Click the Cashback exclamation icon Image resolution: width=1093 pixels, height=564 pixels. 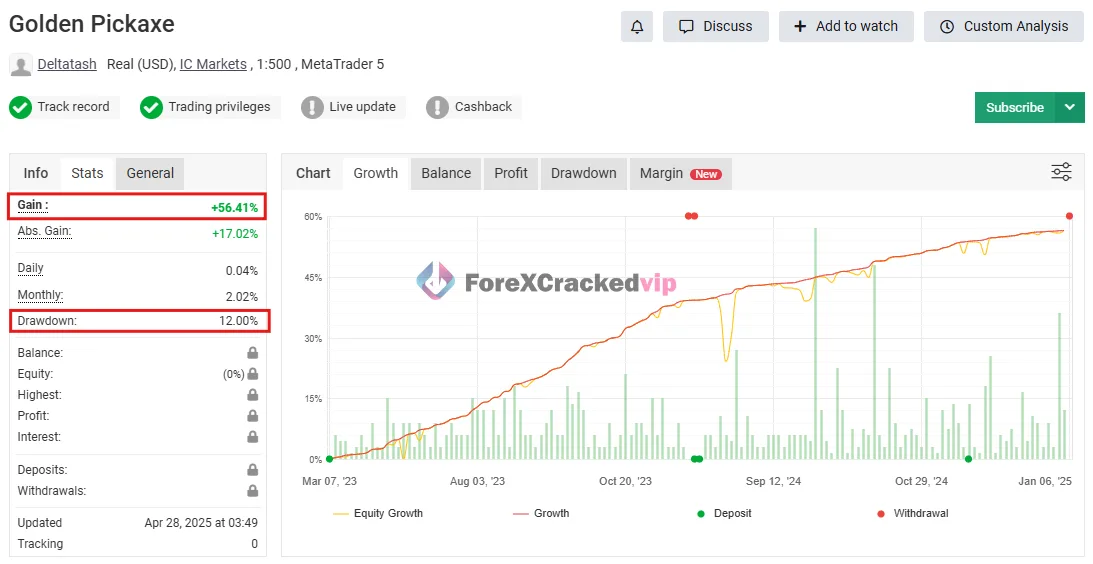pyautogui.click(x=437, y=107)
